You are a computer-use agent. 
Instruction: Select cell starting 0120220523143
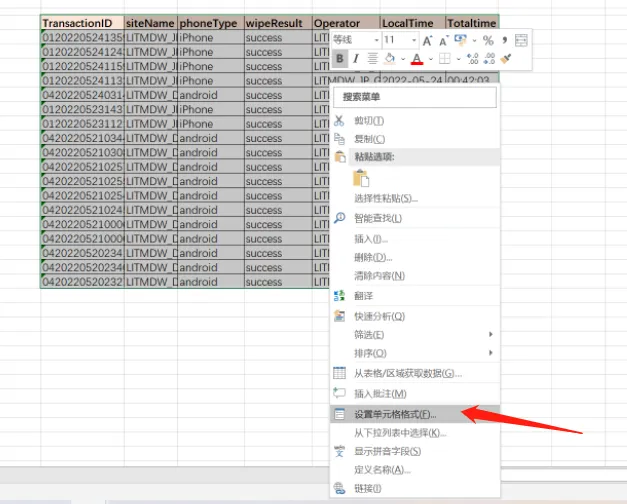tap(82, 110)
